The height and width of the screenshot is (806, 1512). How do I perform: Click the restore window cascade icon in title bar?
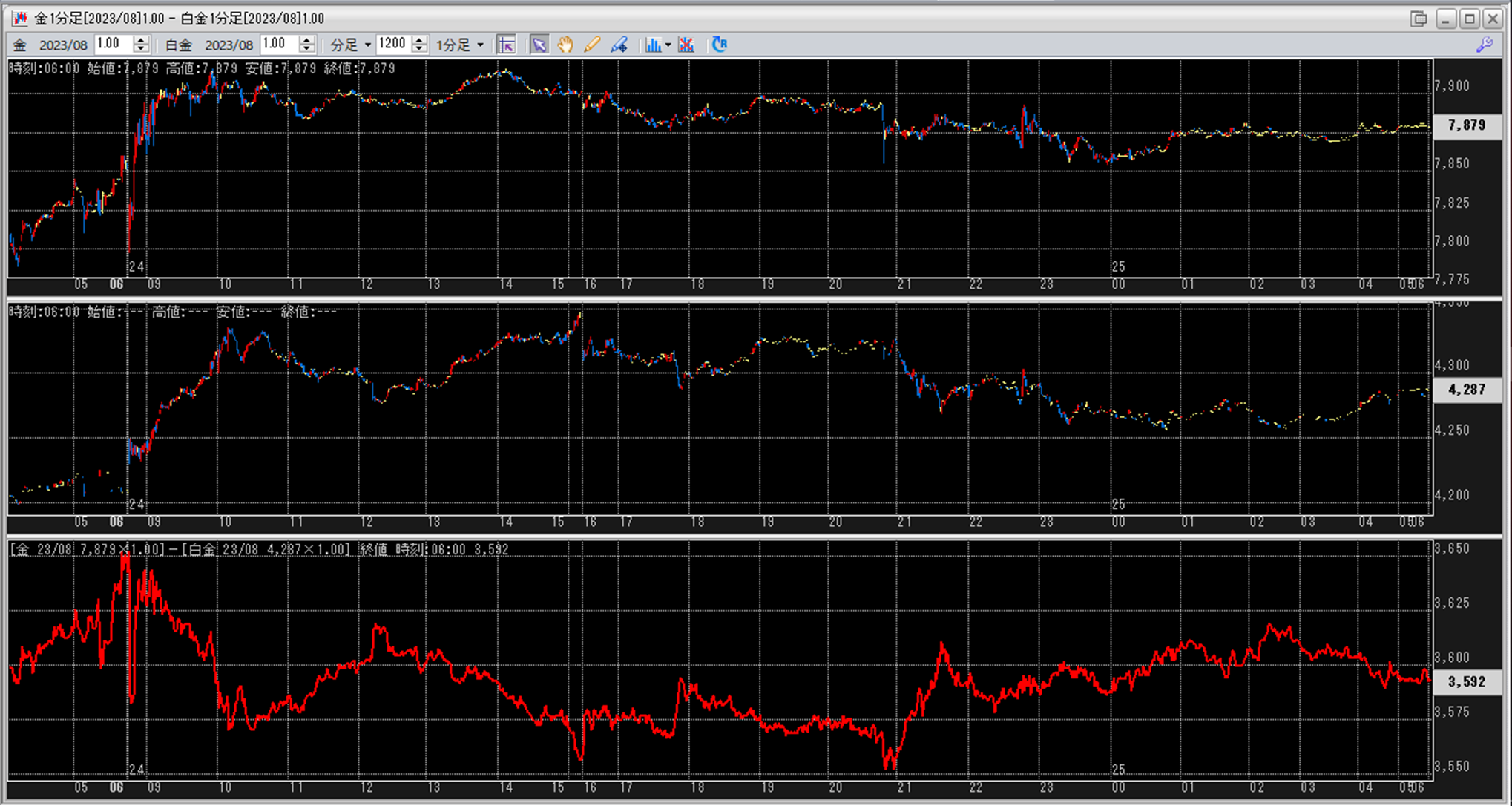coord(1419,19)
